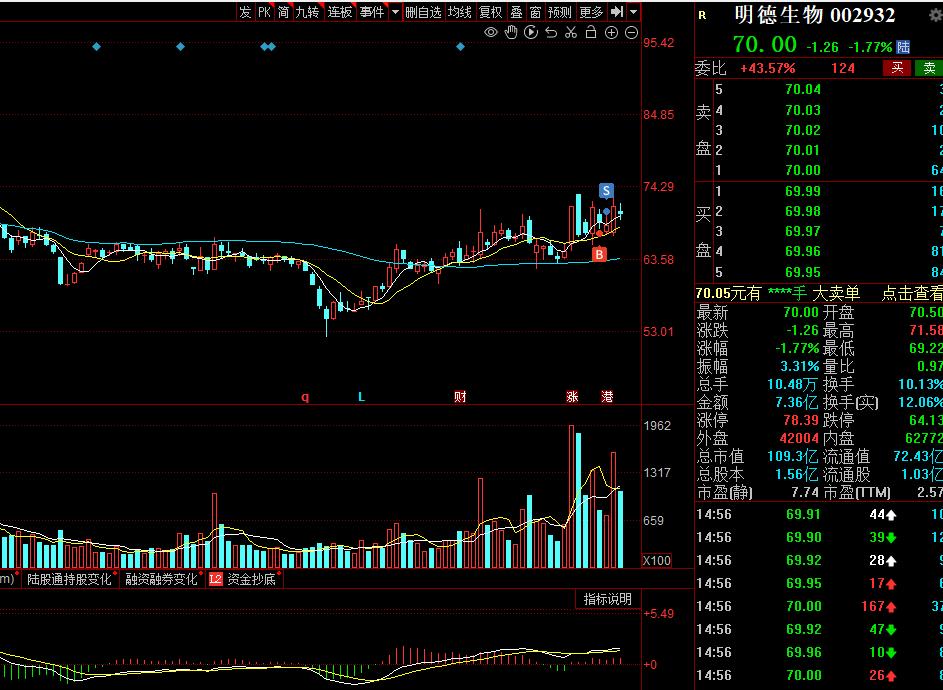This screenshot has width=943, height=690.
Task: Select buy level 1 price 69.99
Action: [x=803, y=191]
